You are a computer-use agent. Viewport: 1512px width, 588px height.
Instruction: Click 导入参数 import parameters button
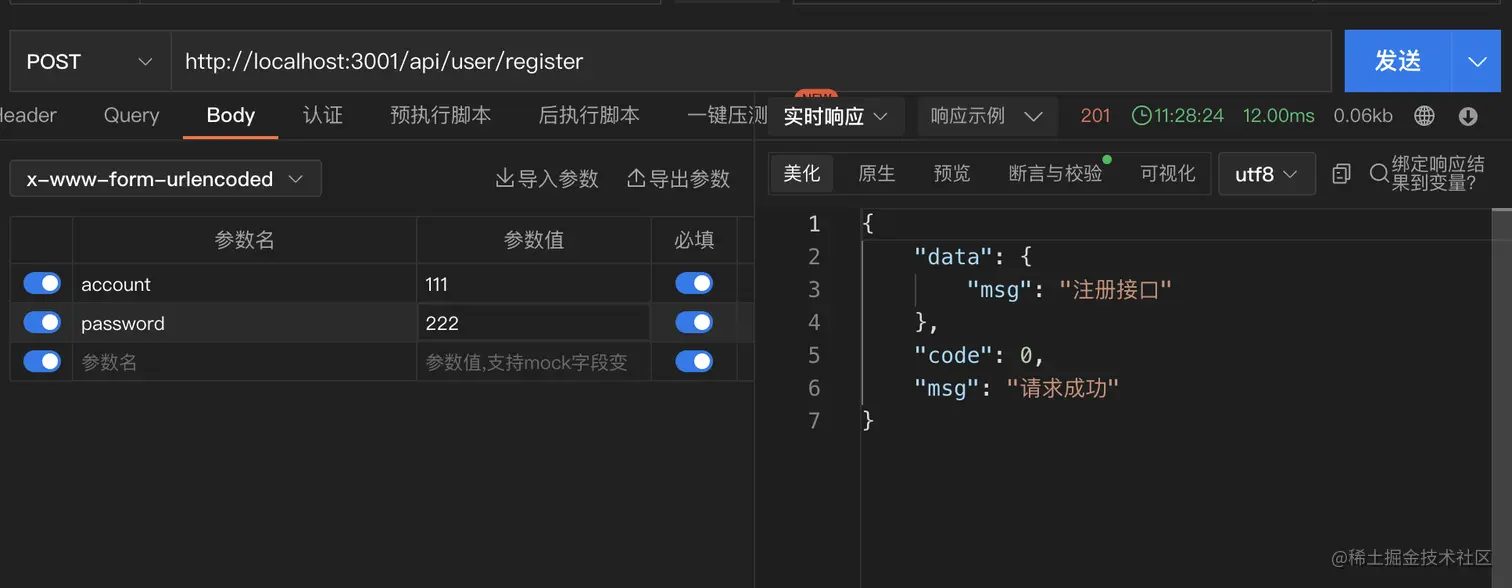547,179
